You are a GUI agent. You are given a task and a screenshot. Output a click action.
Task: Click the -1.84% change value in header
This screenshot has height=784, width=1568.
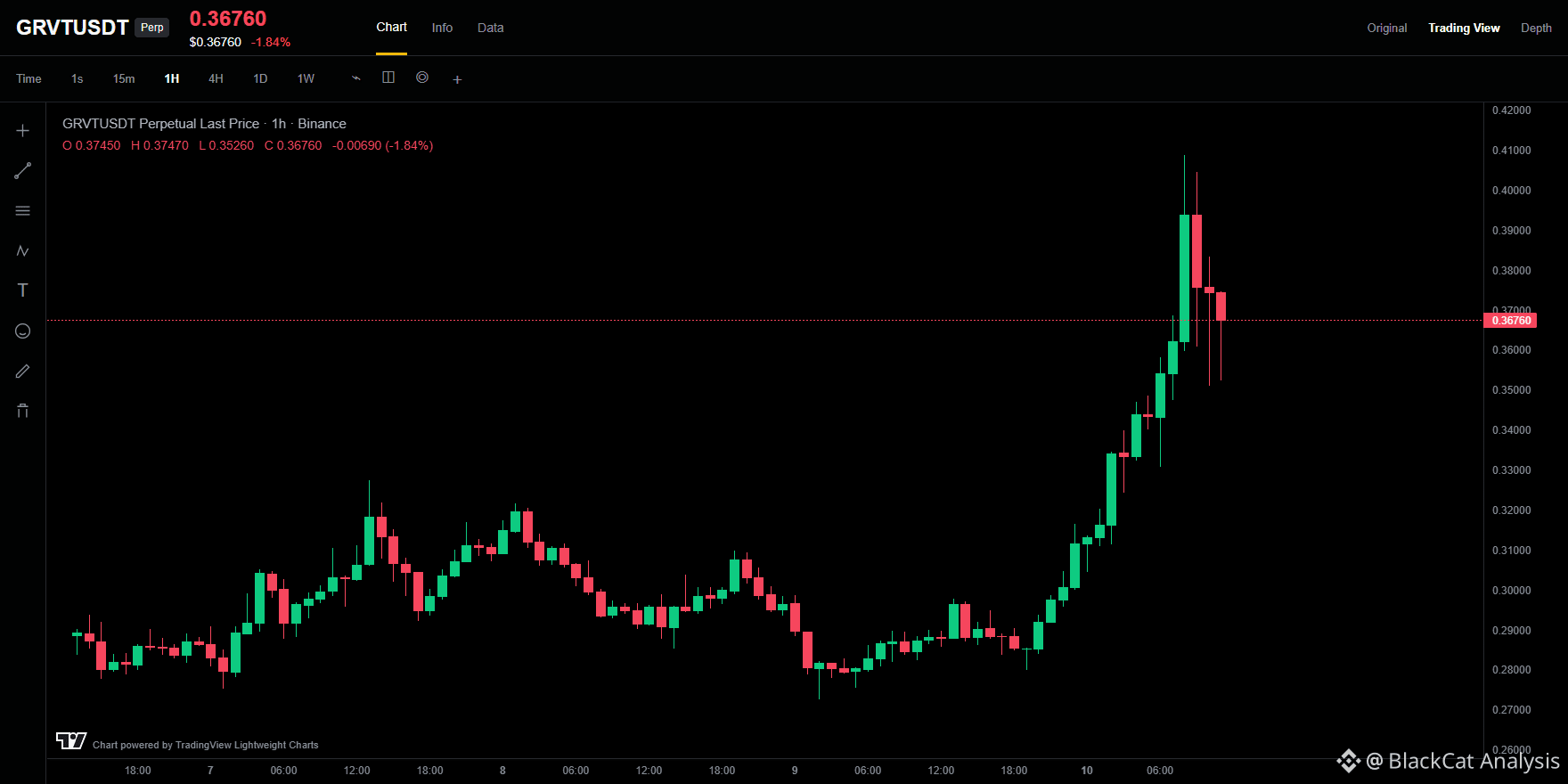click(x=271, y=42)
